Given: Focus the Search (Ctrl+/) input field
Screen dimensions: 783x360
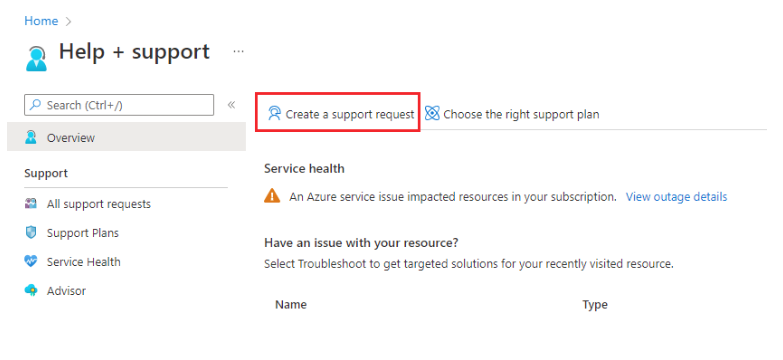Looking at the screenshot, I should pos(119,105).
